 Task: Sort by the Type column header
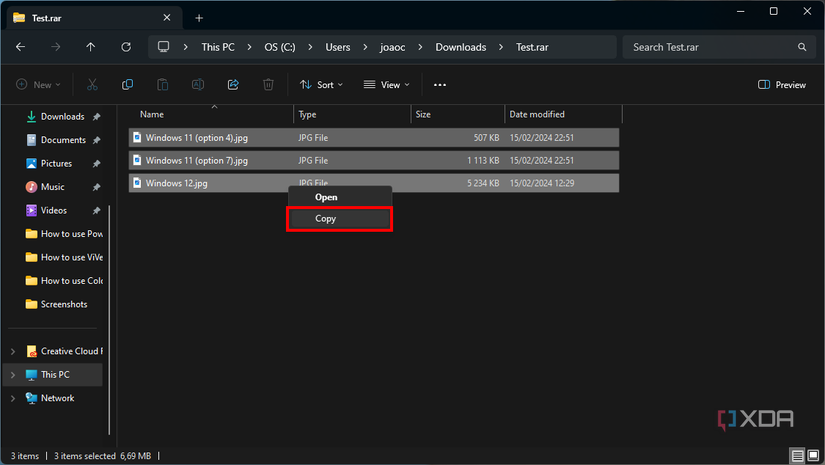(x=352, y=114)
